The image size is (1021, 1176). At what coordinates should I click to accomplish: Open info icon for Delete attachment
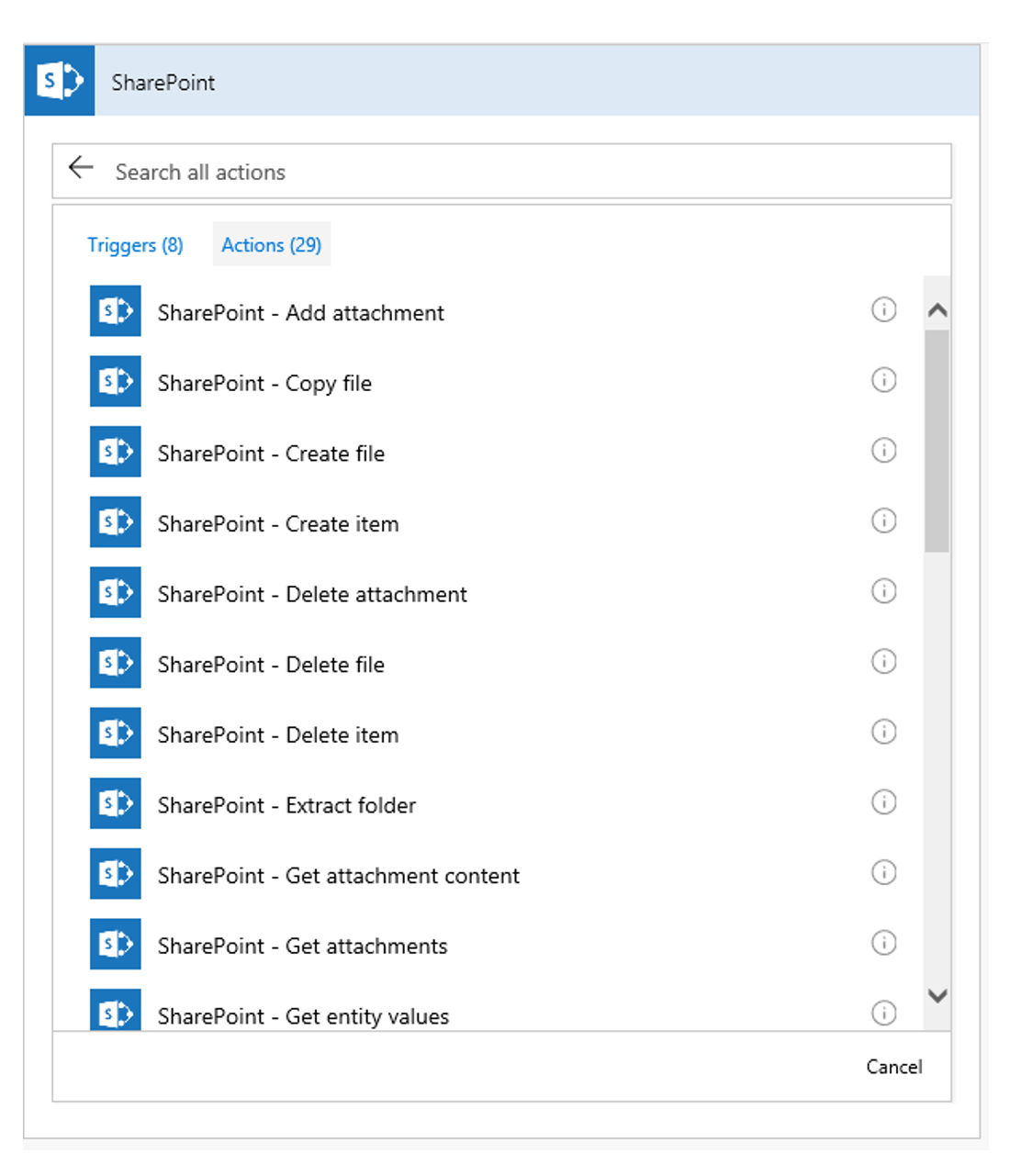pos(883,591)
